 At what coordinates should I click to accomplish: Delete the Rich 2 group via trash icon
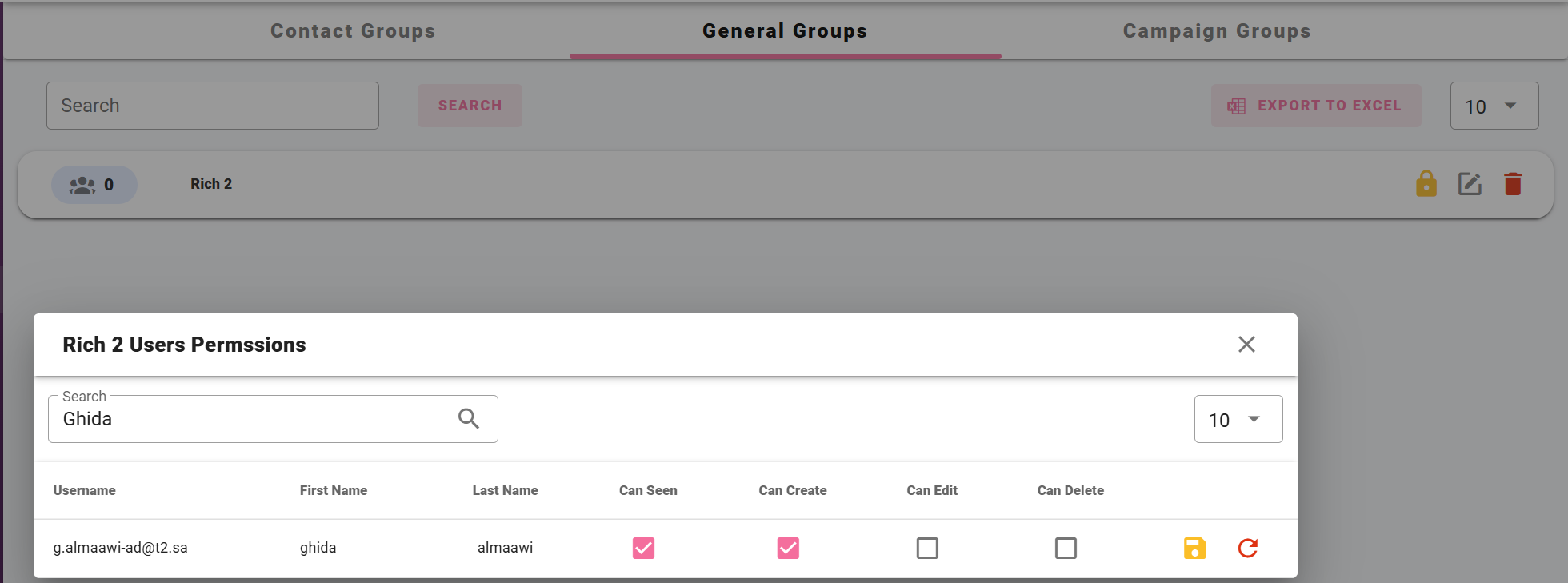click(1513, 184)
